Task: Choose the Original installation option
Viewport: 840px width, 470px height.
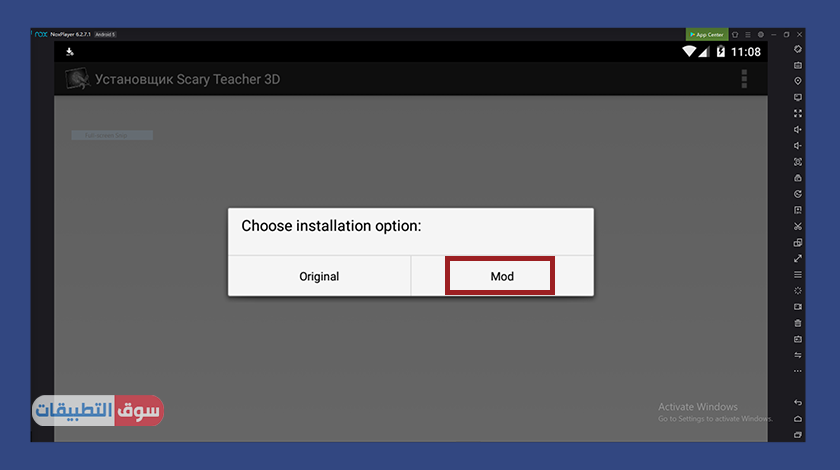Action: point(319,276)
